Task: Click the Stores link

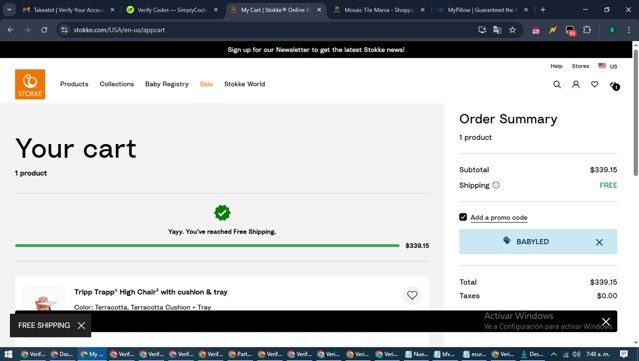Action: (580, 66)
